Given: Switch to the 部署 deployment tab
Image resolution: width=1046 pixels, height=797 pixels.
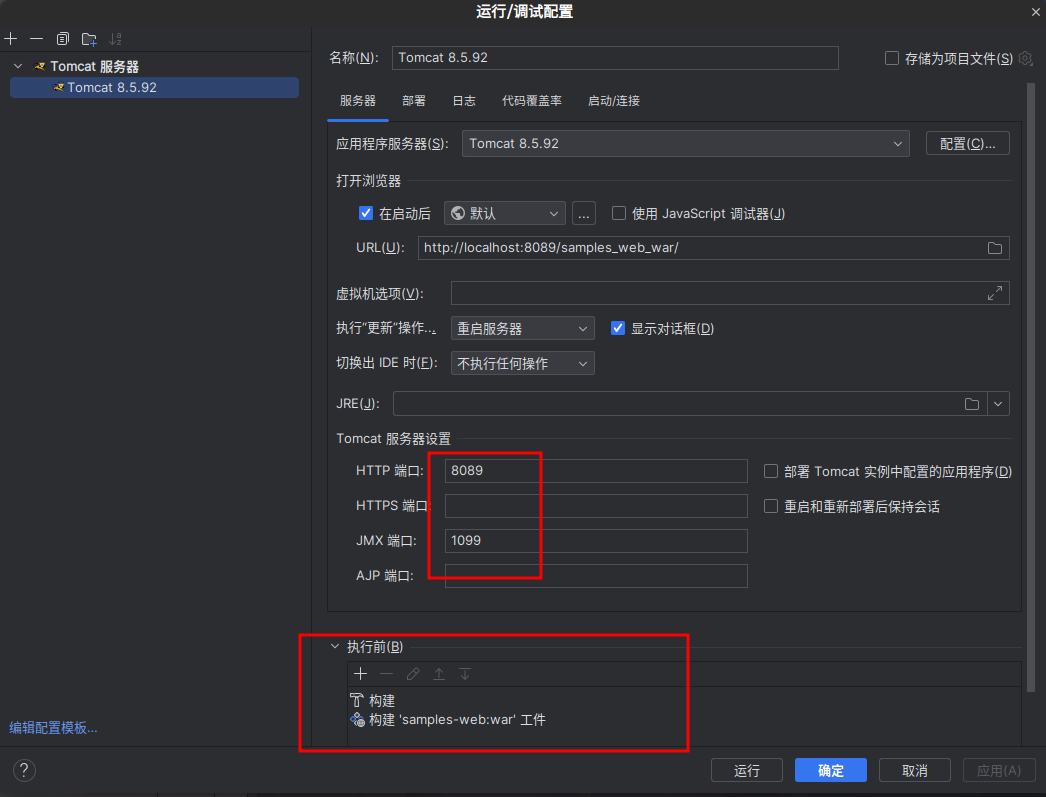Looking at the screenshot, I should [x=414, y=101].
